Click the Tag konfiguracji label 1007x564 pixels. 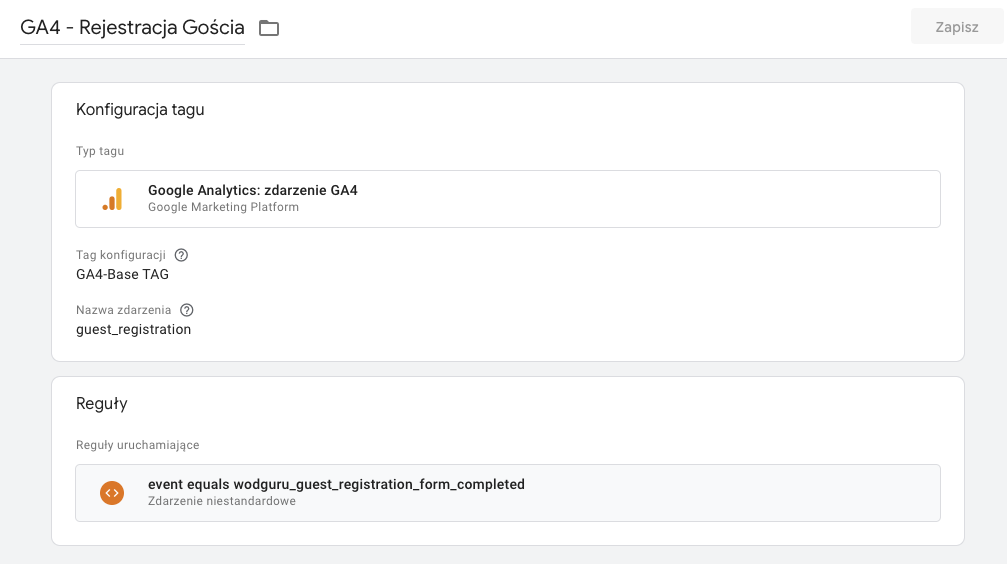121,255
